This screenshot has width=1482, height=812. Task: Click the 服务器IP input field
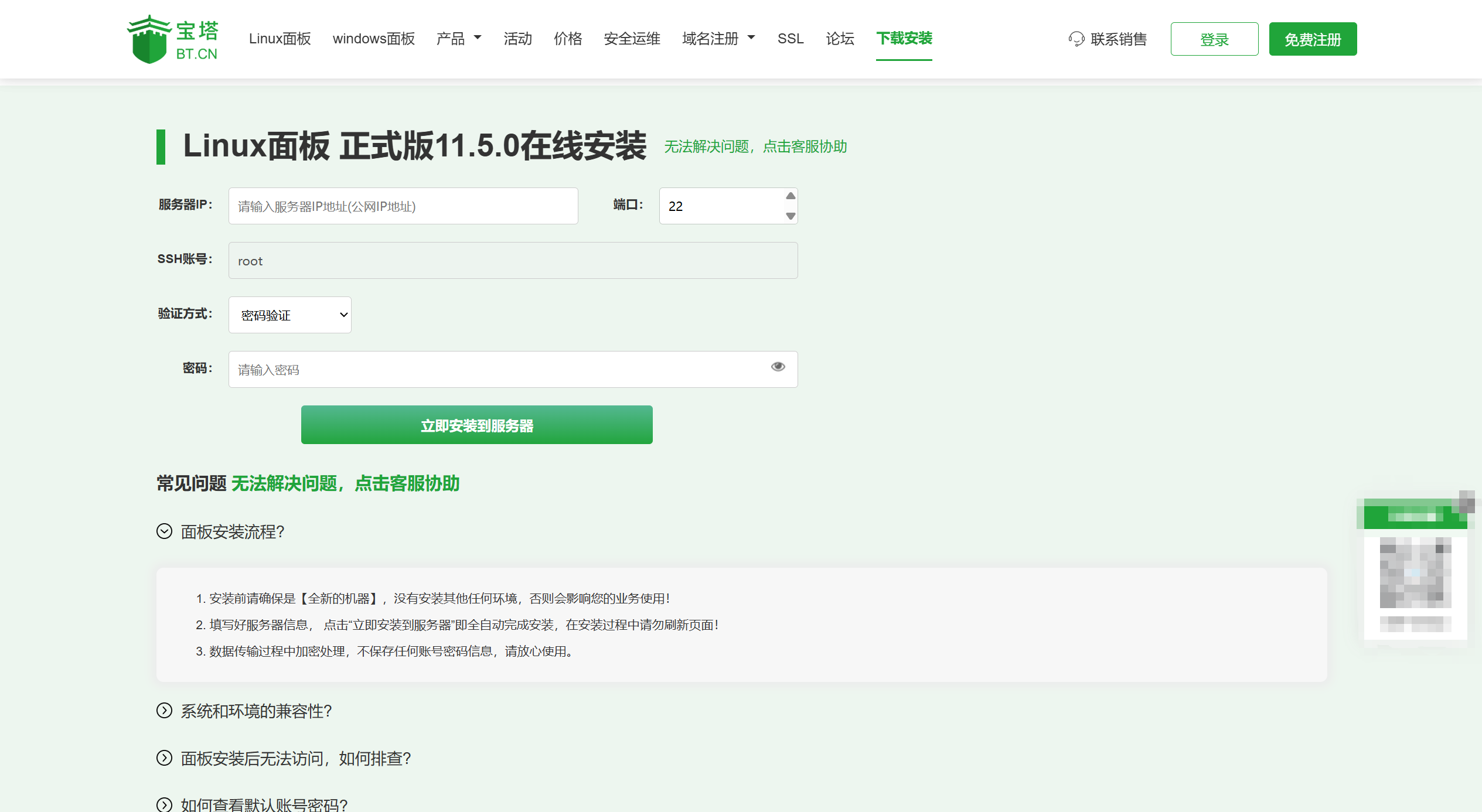point(403,206)
